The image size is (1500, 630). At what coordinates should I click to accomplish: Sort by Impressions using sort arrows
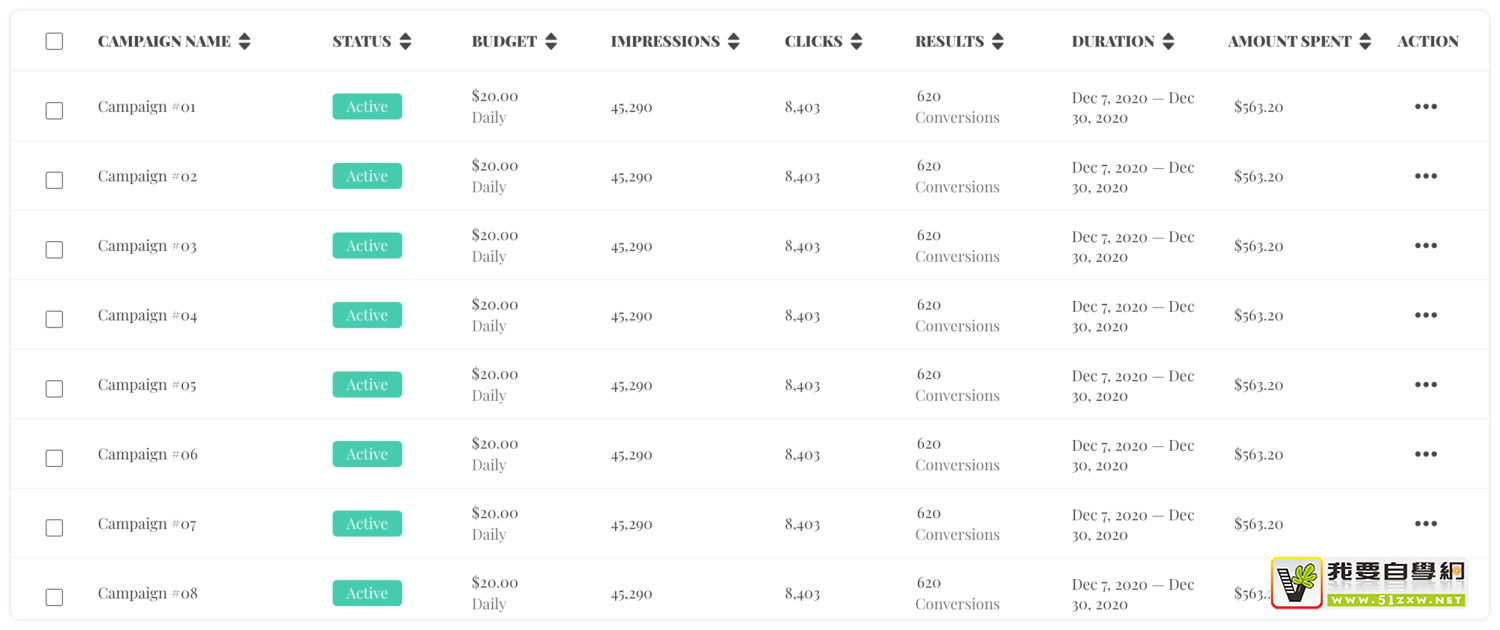click(734, 42)
